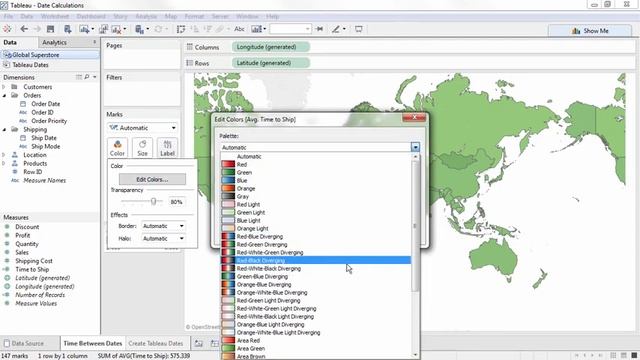Click the Swap rows and columns icon
Screen dimensions: 640x360
(181, 29)
